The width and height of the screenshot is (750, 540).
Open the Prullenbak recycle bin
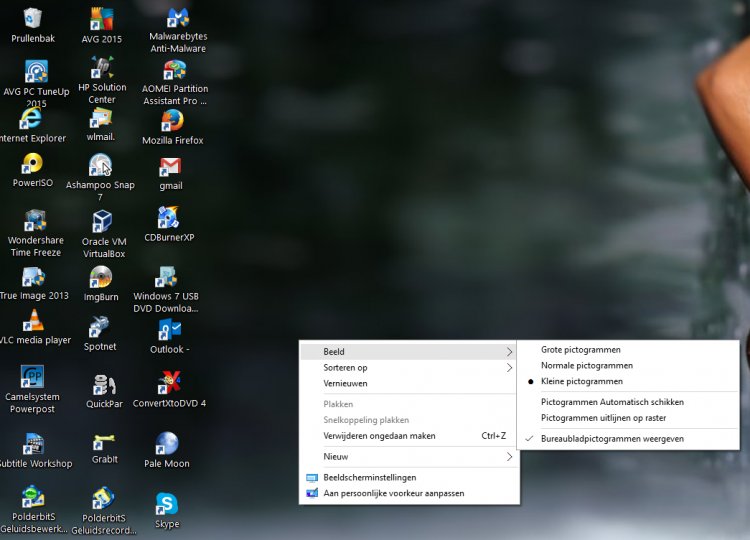33,19
